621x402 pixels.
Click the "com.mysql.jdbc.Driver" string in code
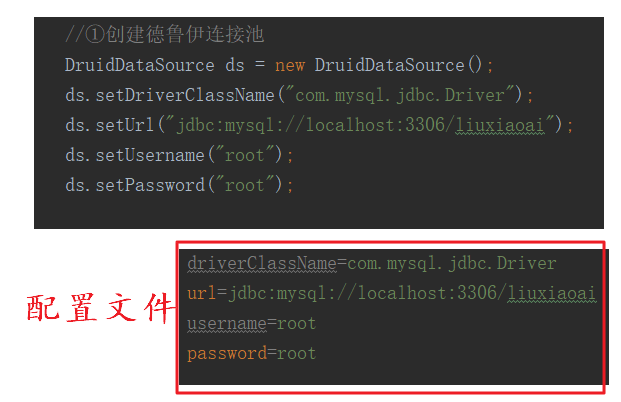pyautogui.click(x=400, y=95)
